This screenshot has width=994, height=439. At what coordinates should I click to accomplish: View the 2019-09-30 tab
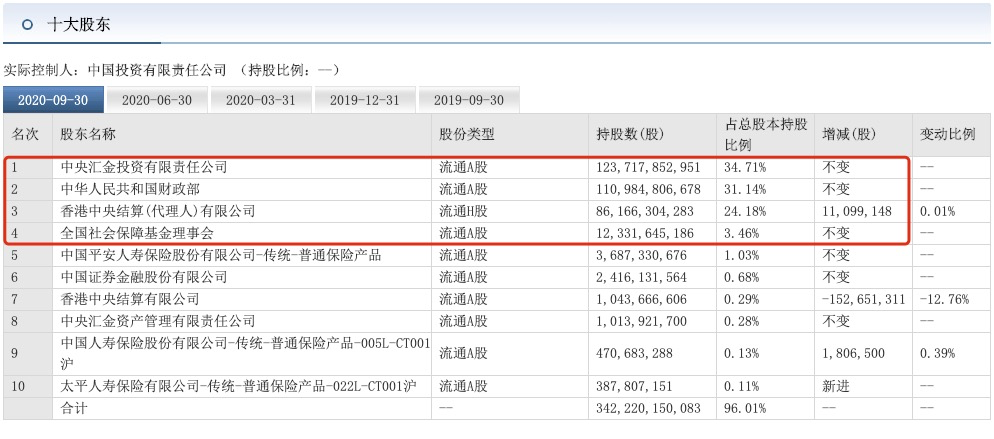point(469,100)
